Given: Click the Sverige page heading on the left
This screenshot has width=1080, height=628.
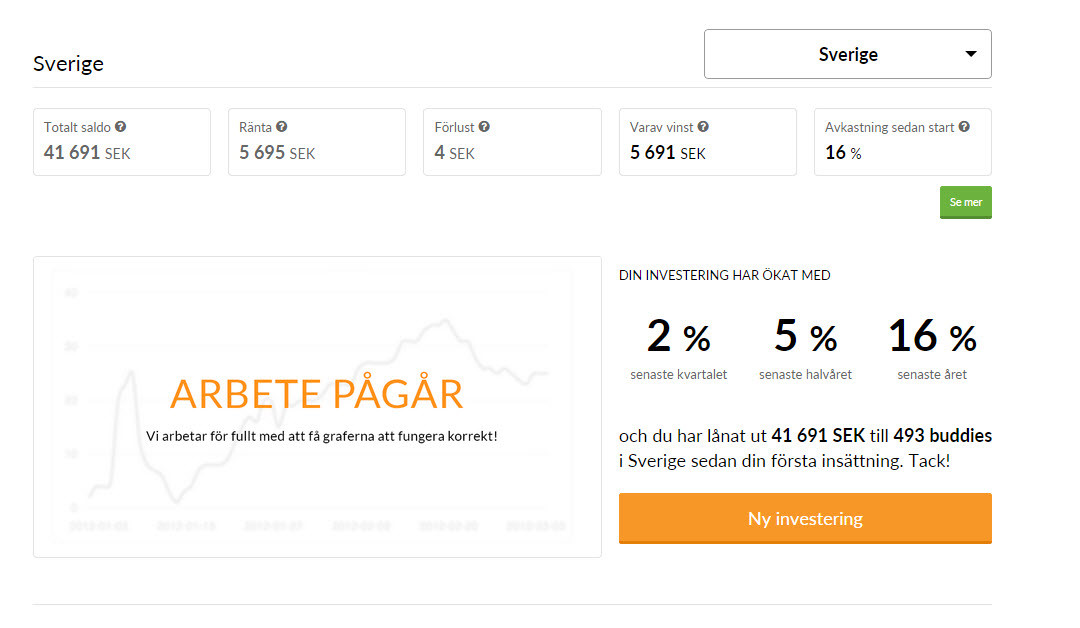Looking at the screenshot, I should 68,64.
